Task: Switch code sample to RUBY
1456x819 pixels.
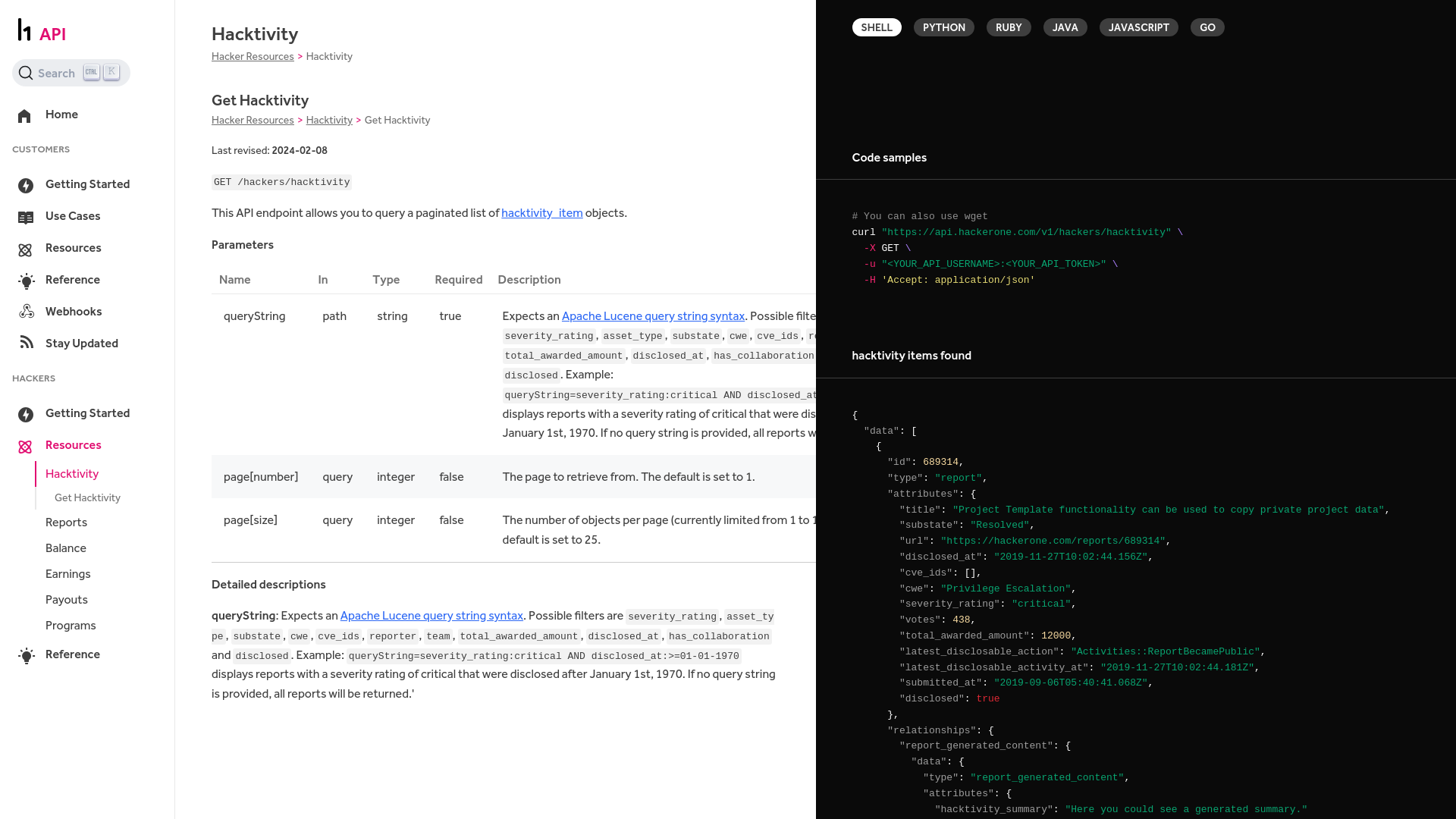Action: pyautogui.click(x=1009, y=27)
